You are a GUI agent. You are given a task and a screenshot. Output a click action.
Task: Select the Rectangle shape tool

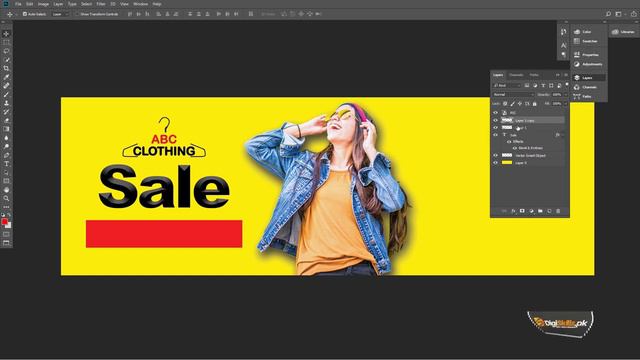(6, 181)
